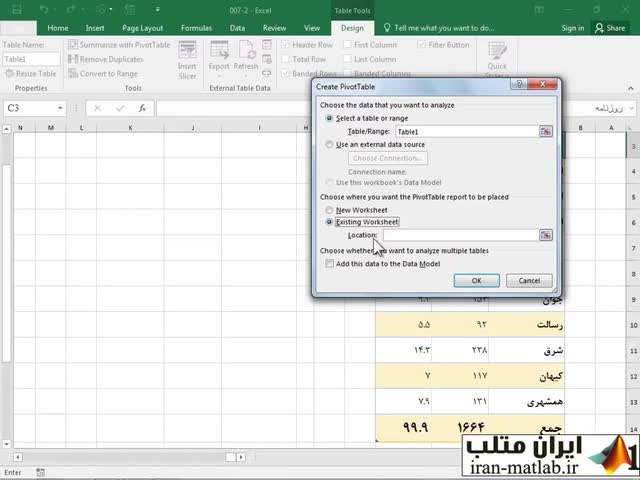
Task: Click the Location range selector icon
Action: [546, 235]
